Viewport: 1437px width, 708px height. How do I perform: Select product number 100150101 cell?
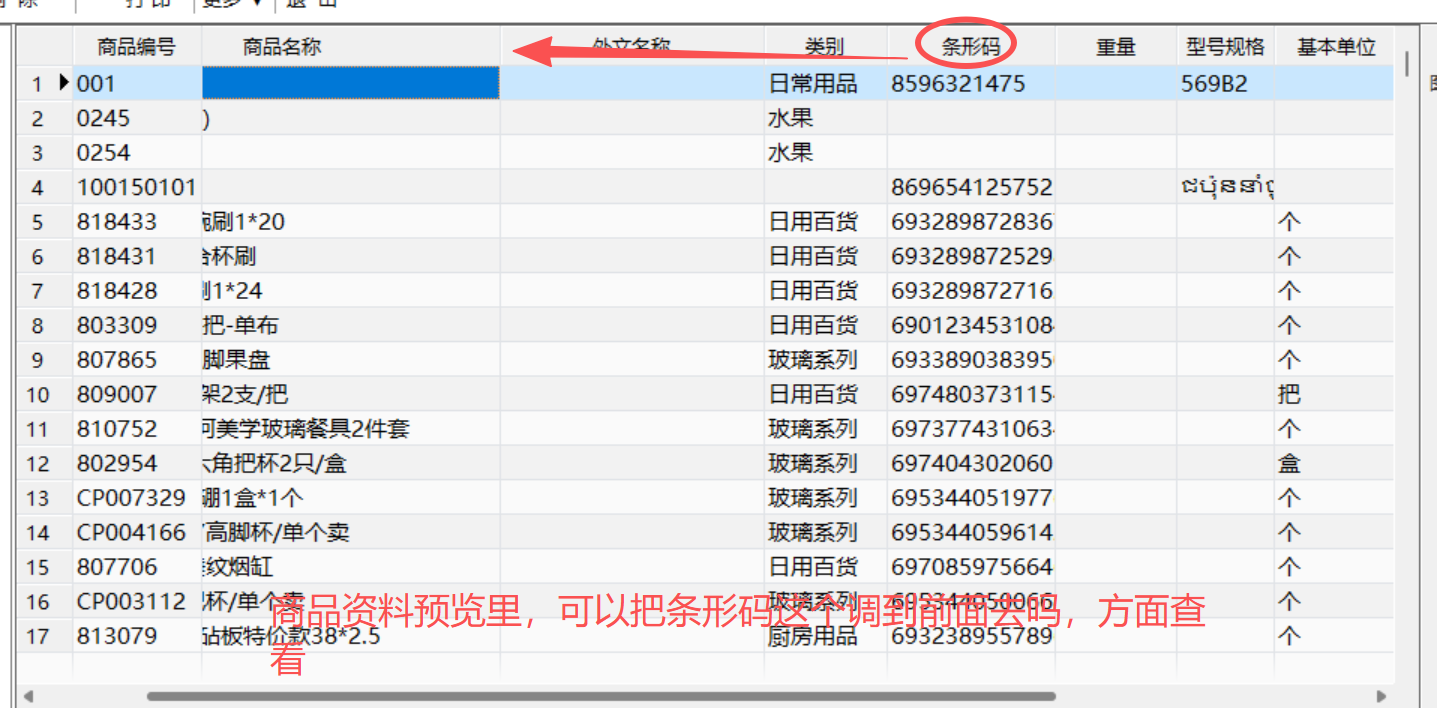tap(137, 187)
